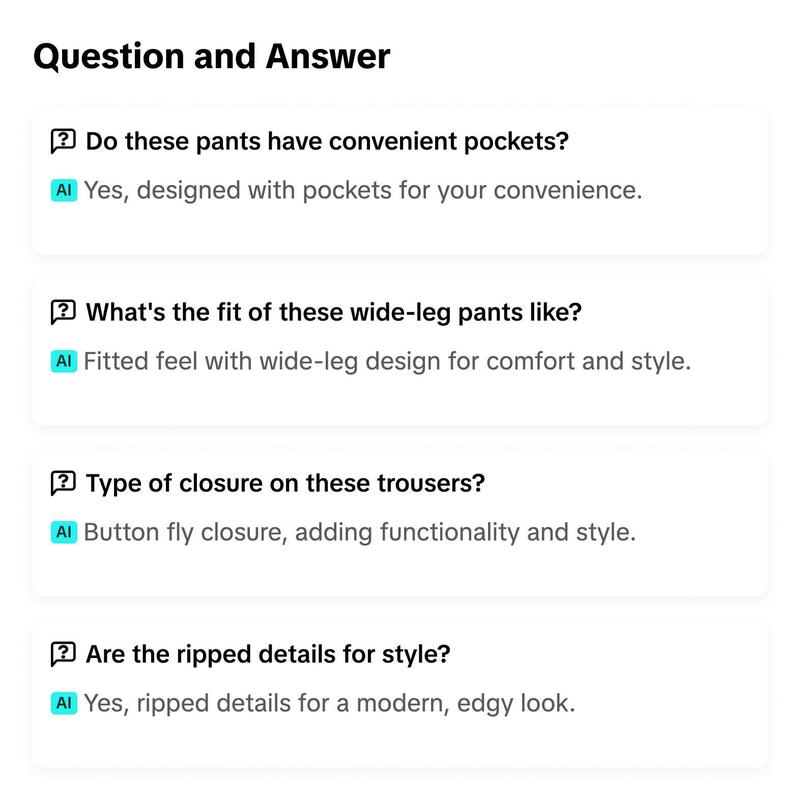Screen dimensions: 800x800
Task: Open question 'Type of closure on these trousers?'
Action: point(285,483)
